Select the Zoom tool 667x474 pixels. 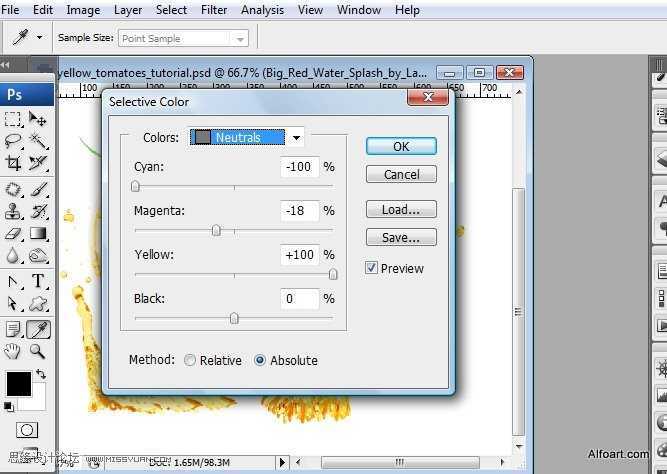point(37,351)
